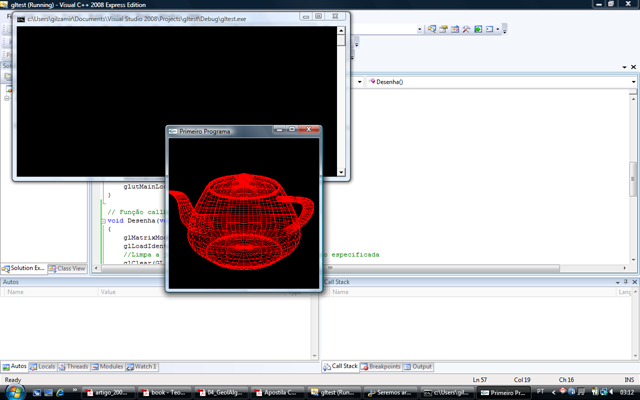Screen dimensions: 640x400
Task: Click the void Desenha code line
Action: [x=137, y=221]
